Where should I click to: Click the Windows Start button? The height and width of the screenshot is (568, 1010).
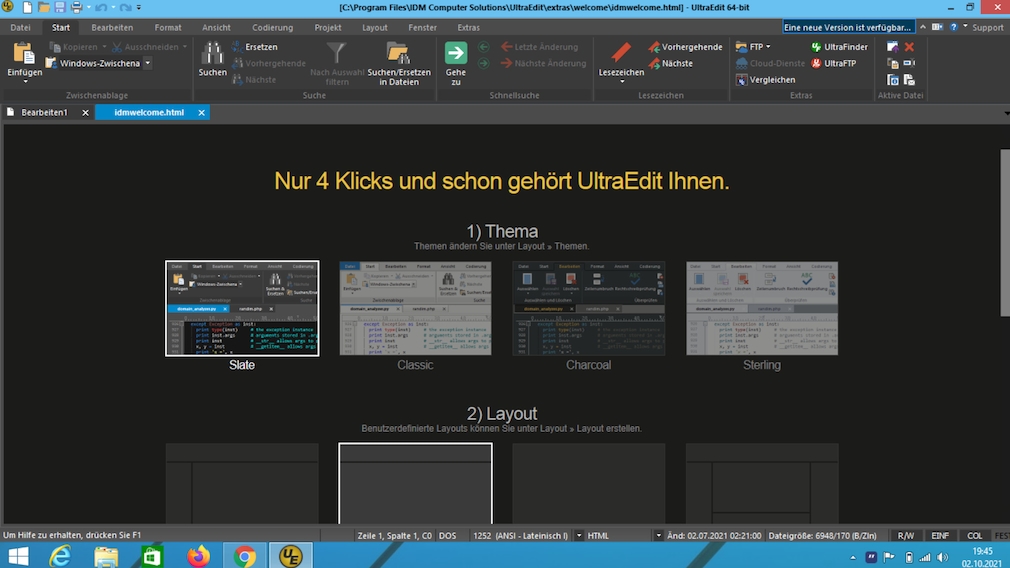(18, 556)
